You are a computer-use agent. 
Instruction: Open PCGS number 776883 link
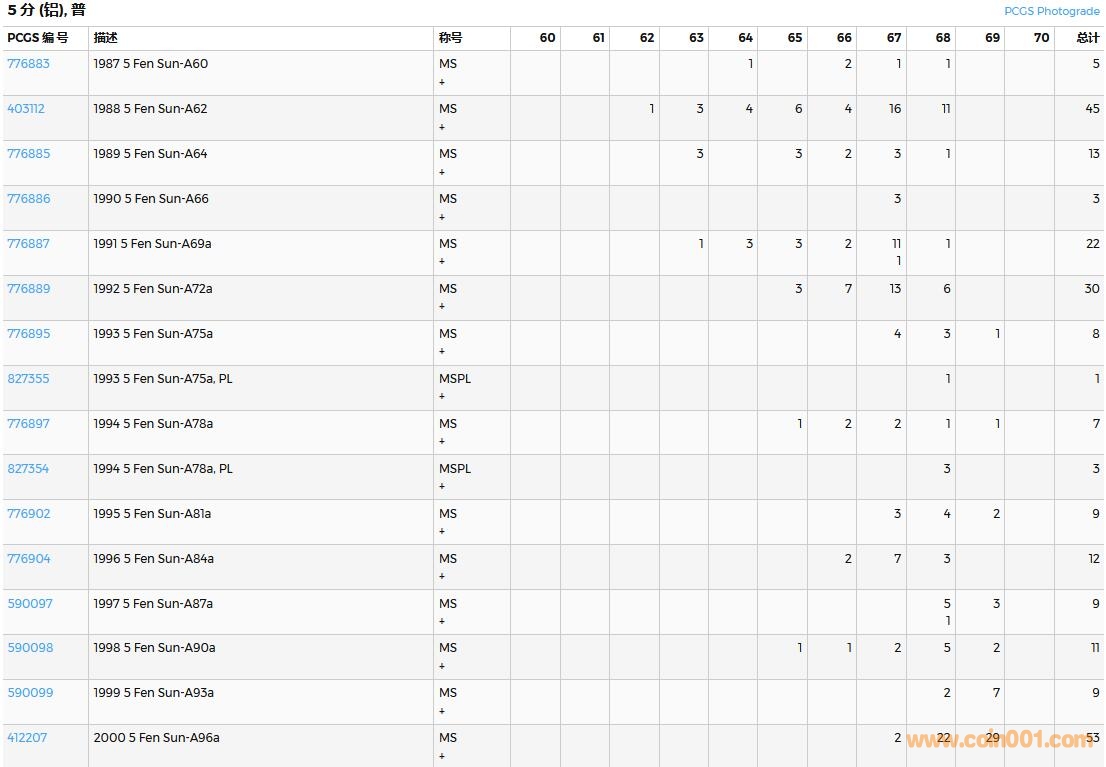pos(28,64)
